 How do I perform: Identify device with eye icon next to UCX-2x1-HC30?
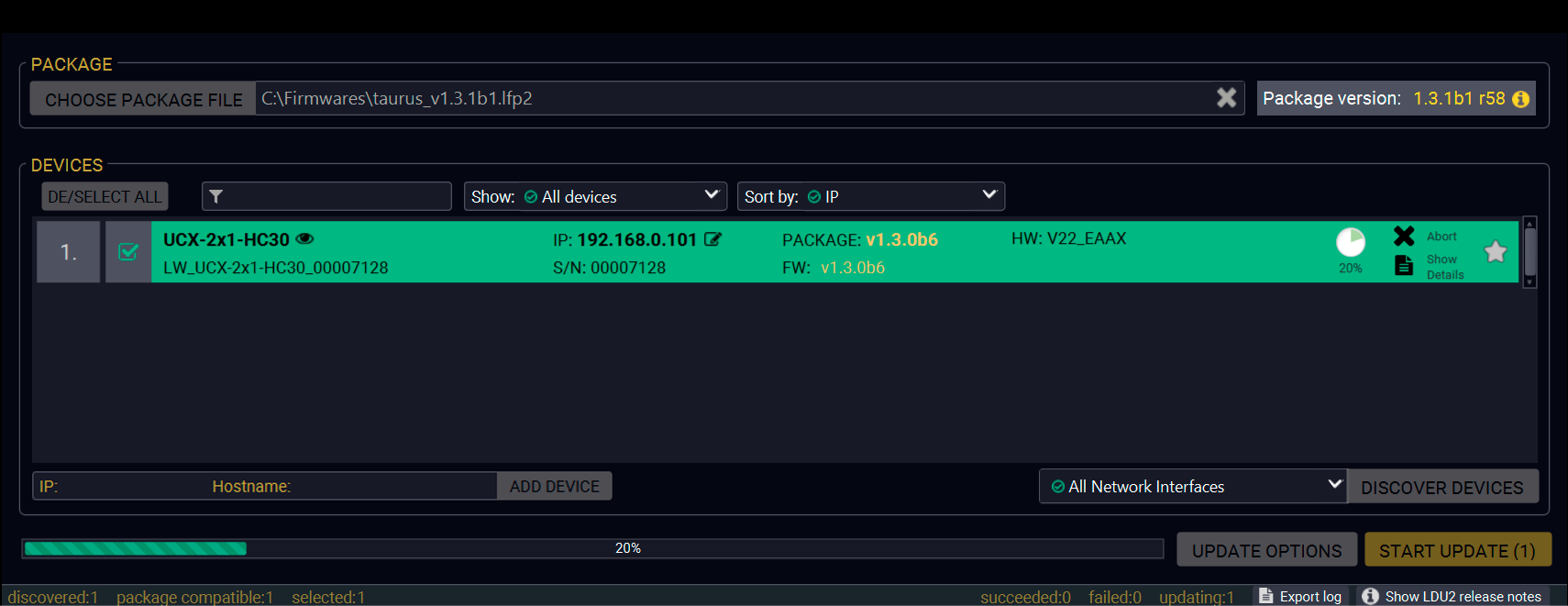click(x=305, y=238)
